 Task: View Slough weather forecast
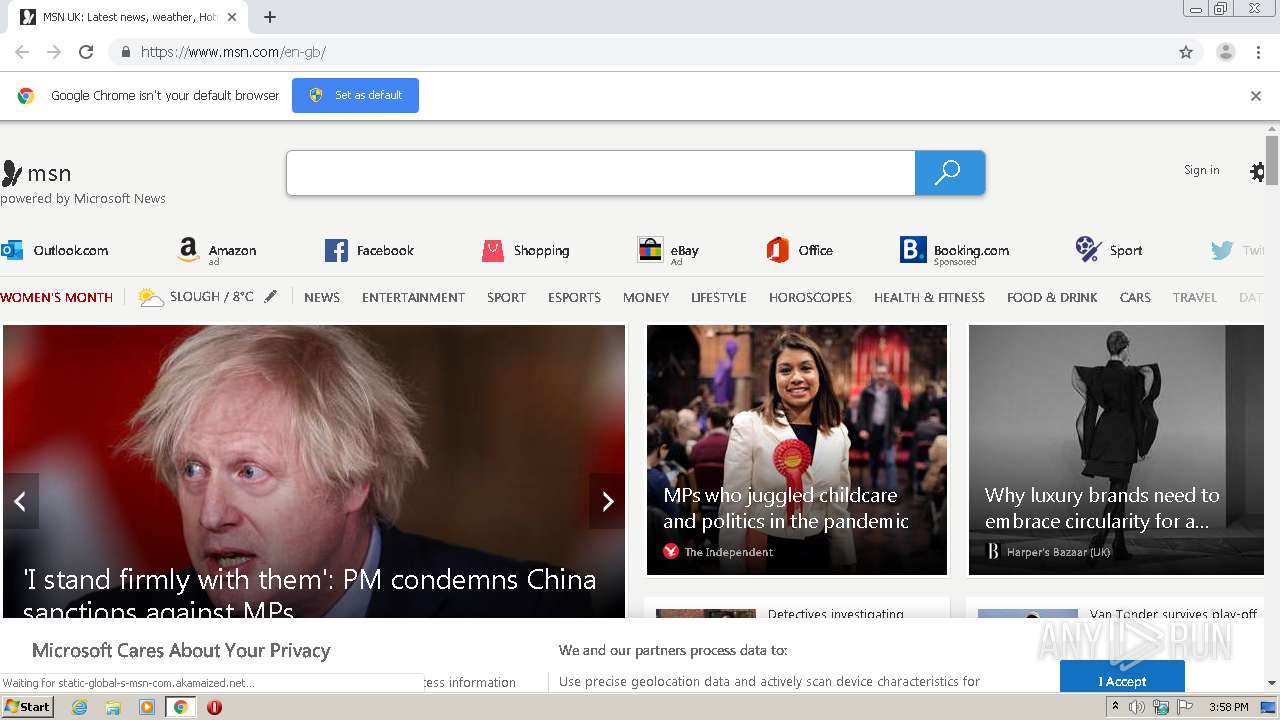pyautogui.click(x=196, y=297)
